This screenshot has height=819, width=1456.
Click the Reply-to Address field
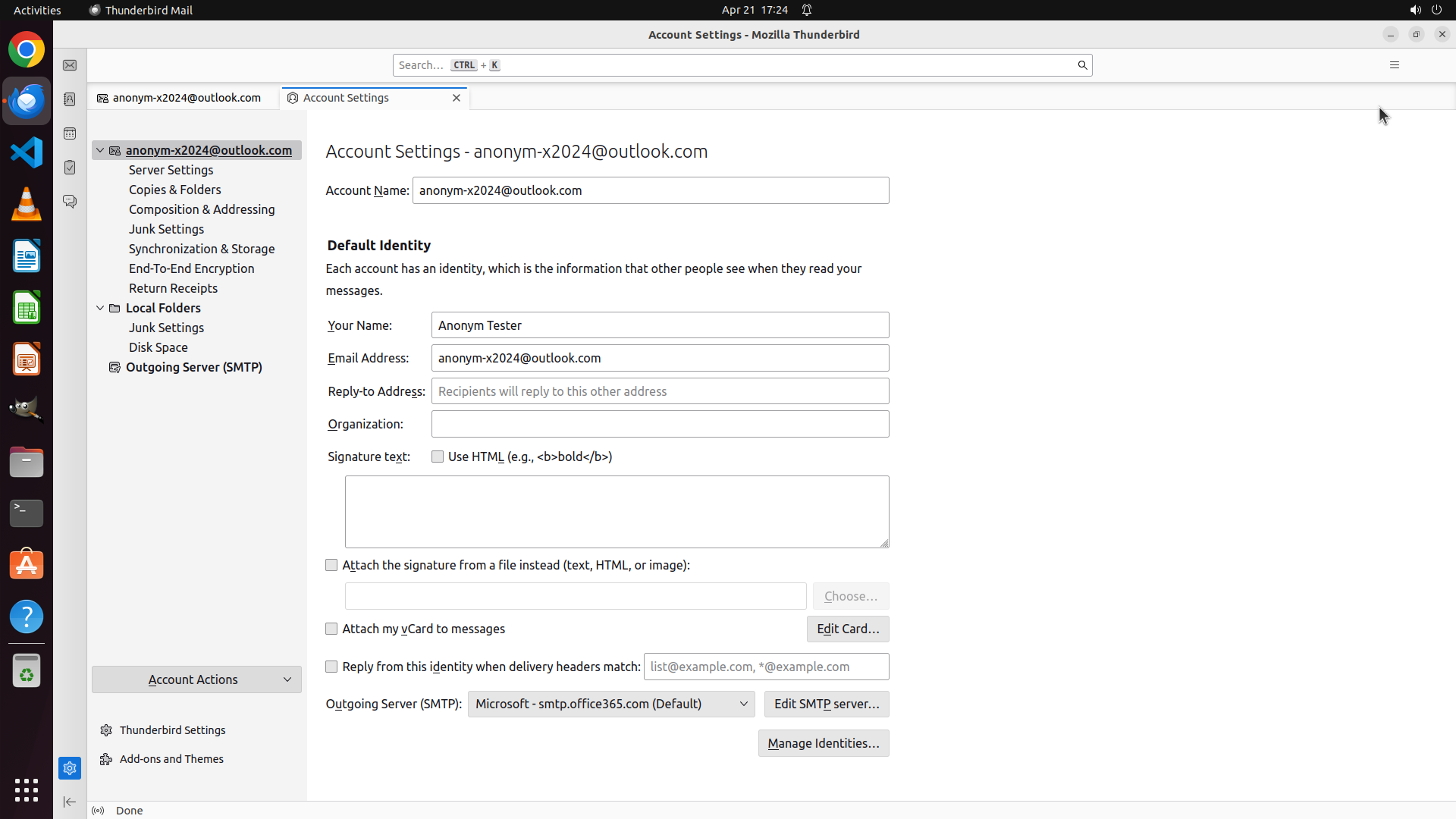tap(660, 391)
